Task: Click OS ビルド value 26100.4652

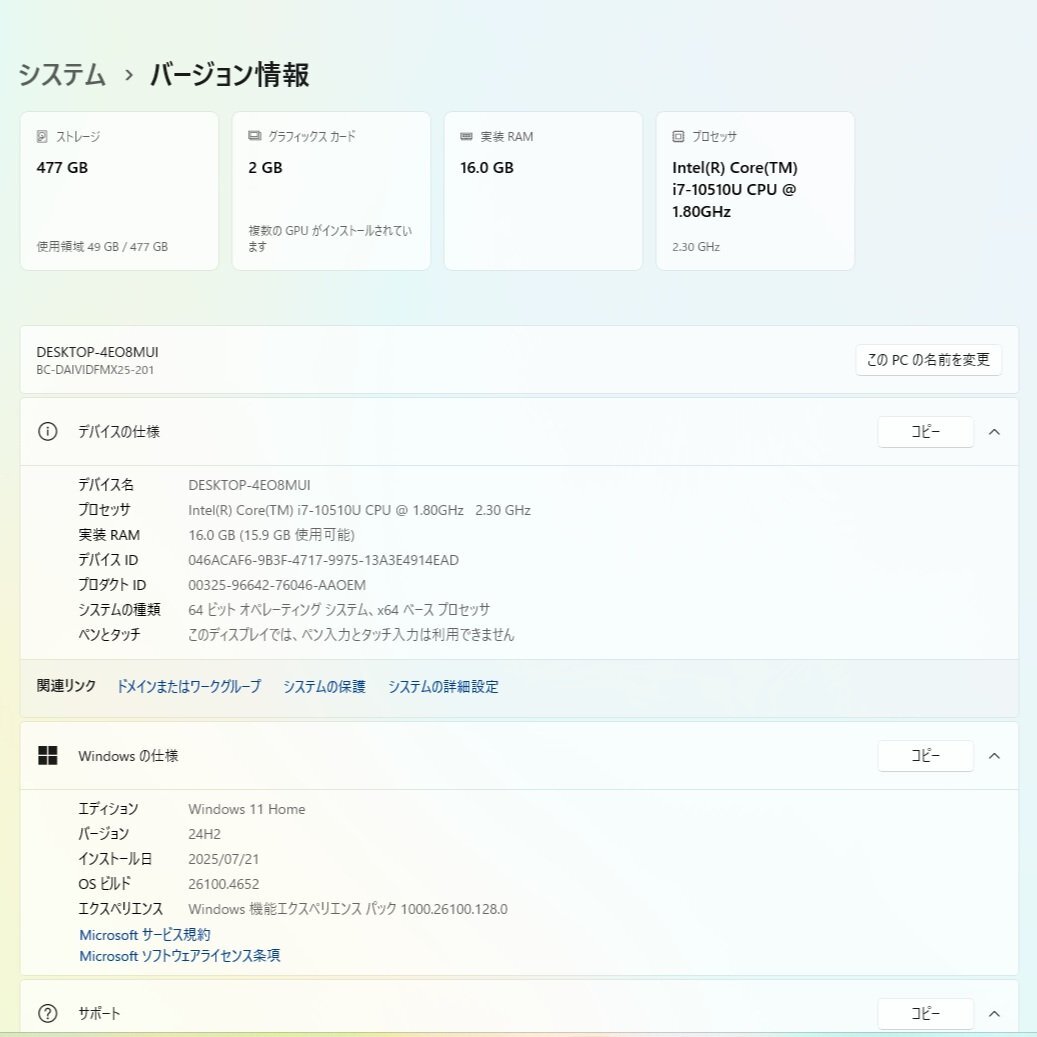Action: (224, 884)
